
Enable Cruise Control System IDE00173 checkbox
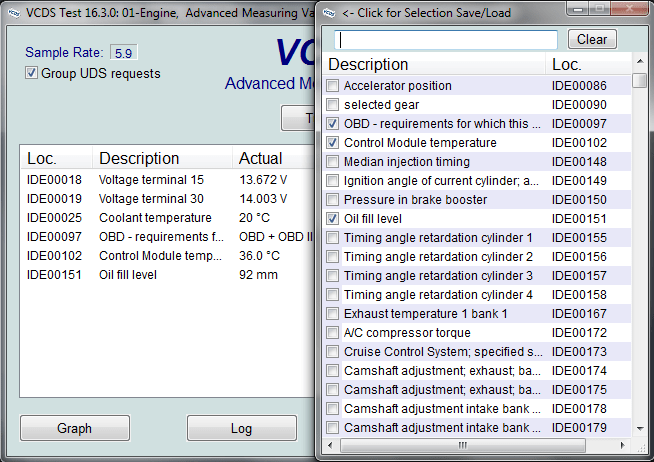tap(332, 352)
